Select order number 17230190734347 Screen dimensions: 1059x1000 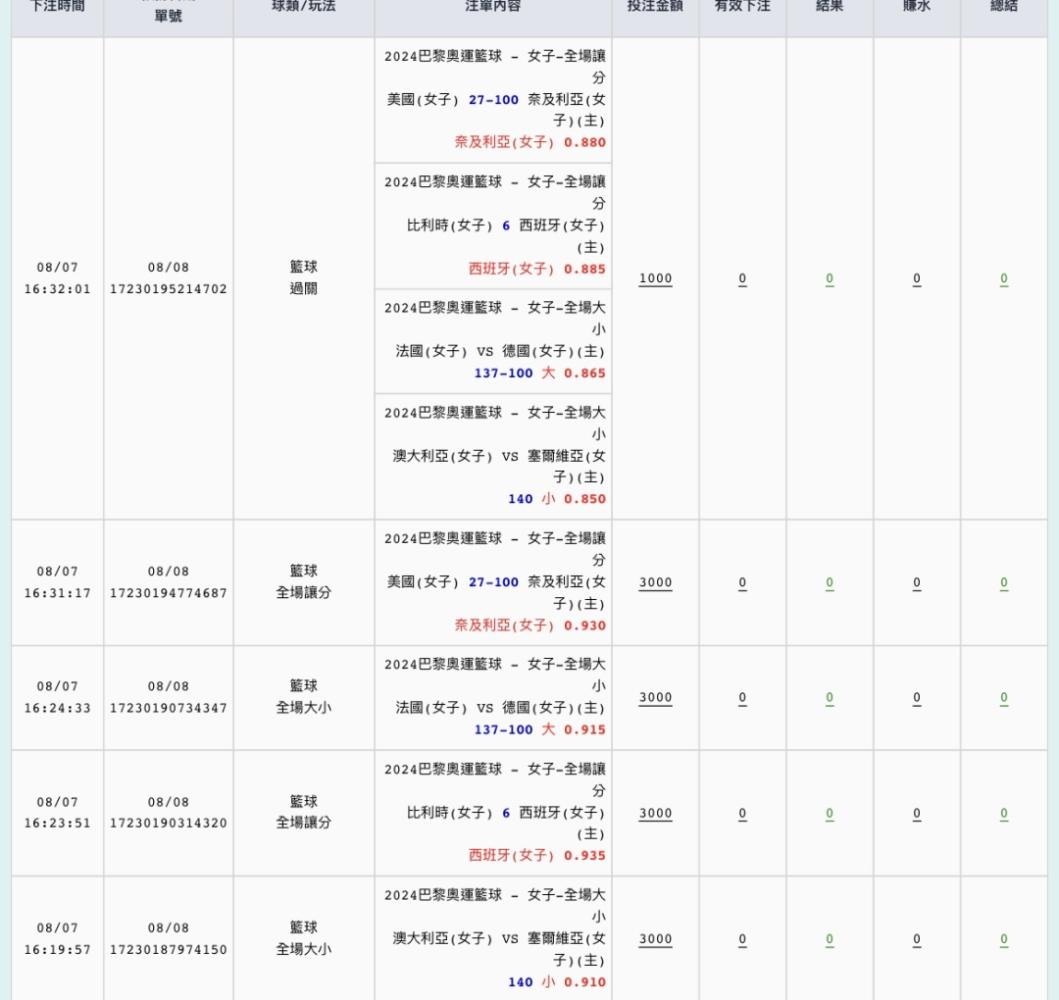coord(168,708)
